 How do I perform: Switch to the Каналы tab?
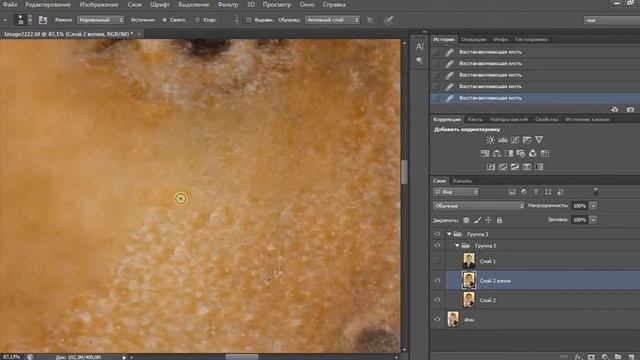coord(462,180)
